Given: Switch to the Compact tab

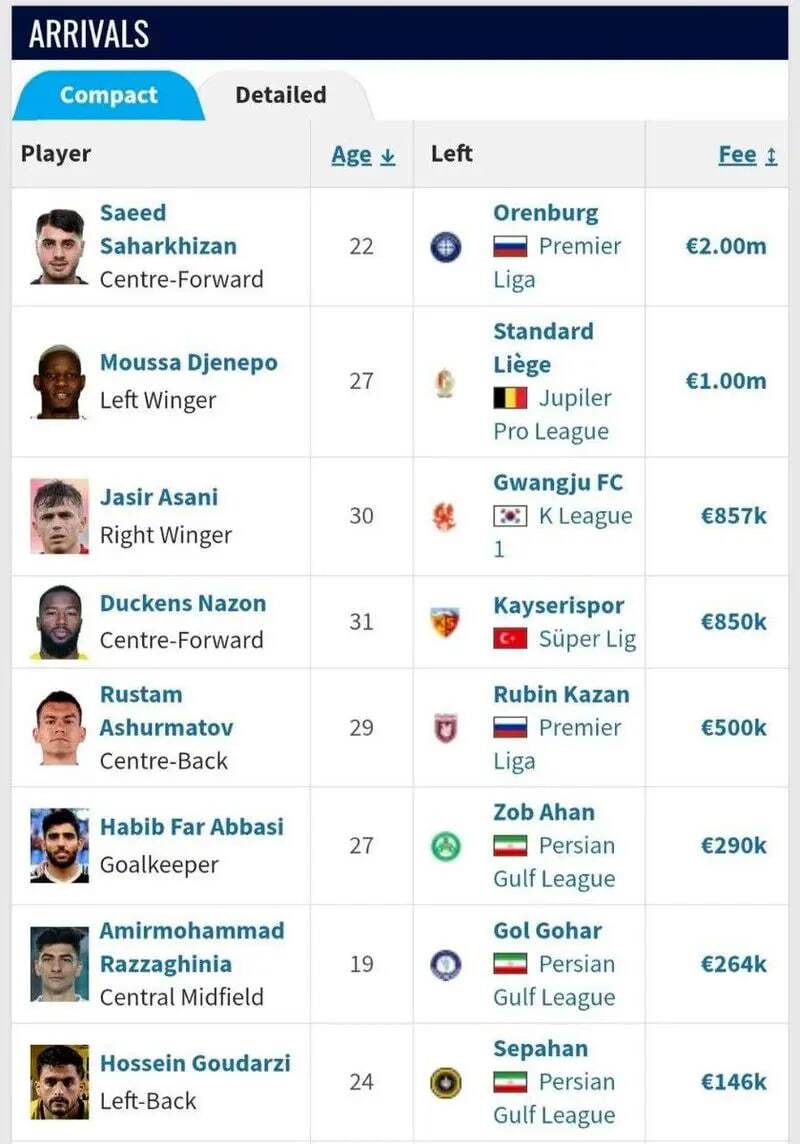Looking at the screenshot, I should coord(108,96).
